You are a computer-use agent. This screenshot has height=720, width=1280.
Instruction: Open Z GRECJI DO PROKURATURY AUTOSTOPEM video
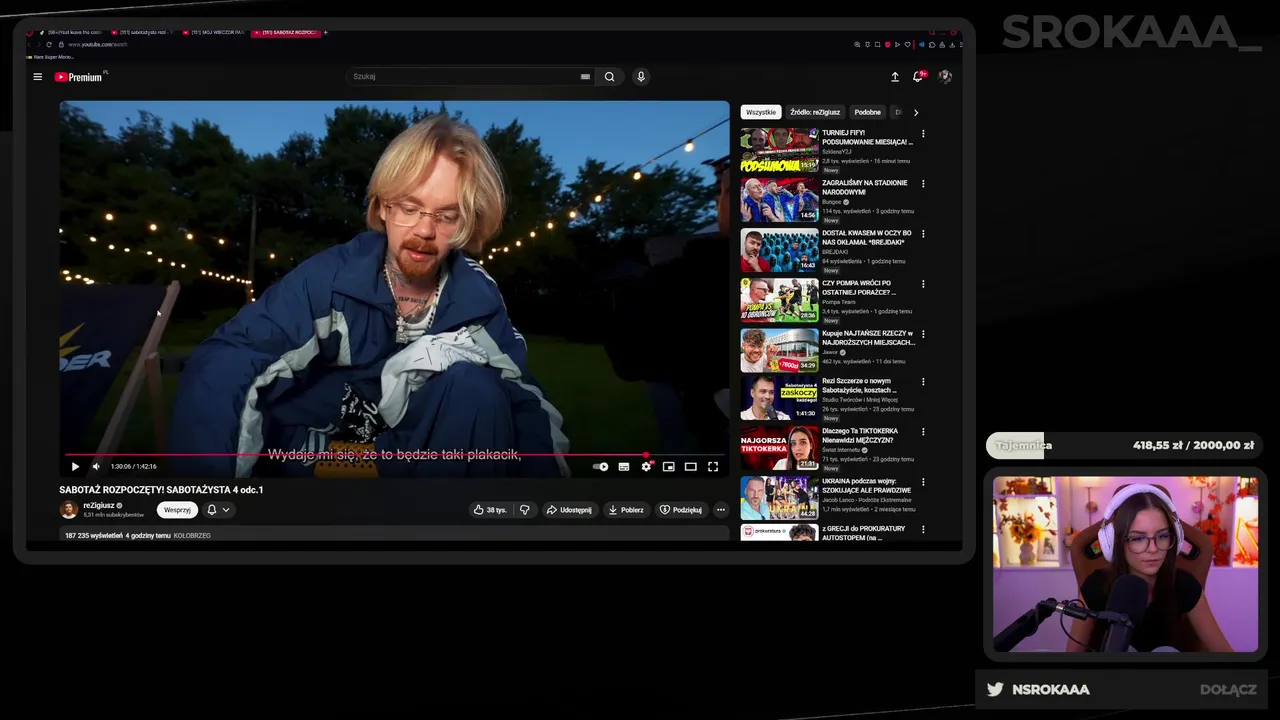tap(863, 533)
